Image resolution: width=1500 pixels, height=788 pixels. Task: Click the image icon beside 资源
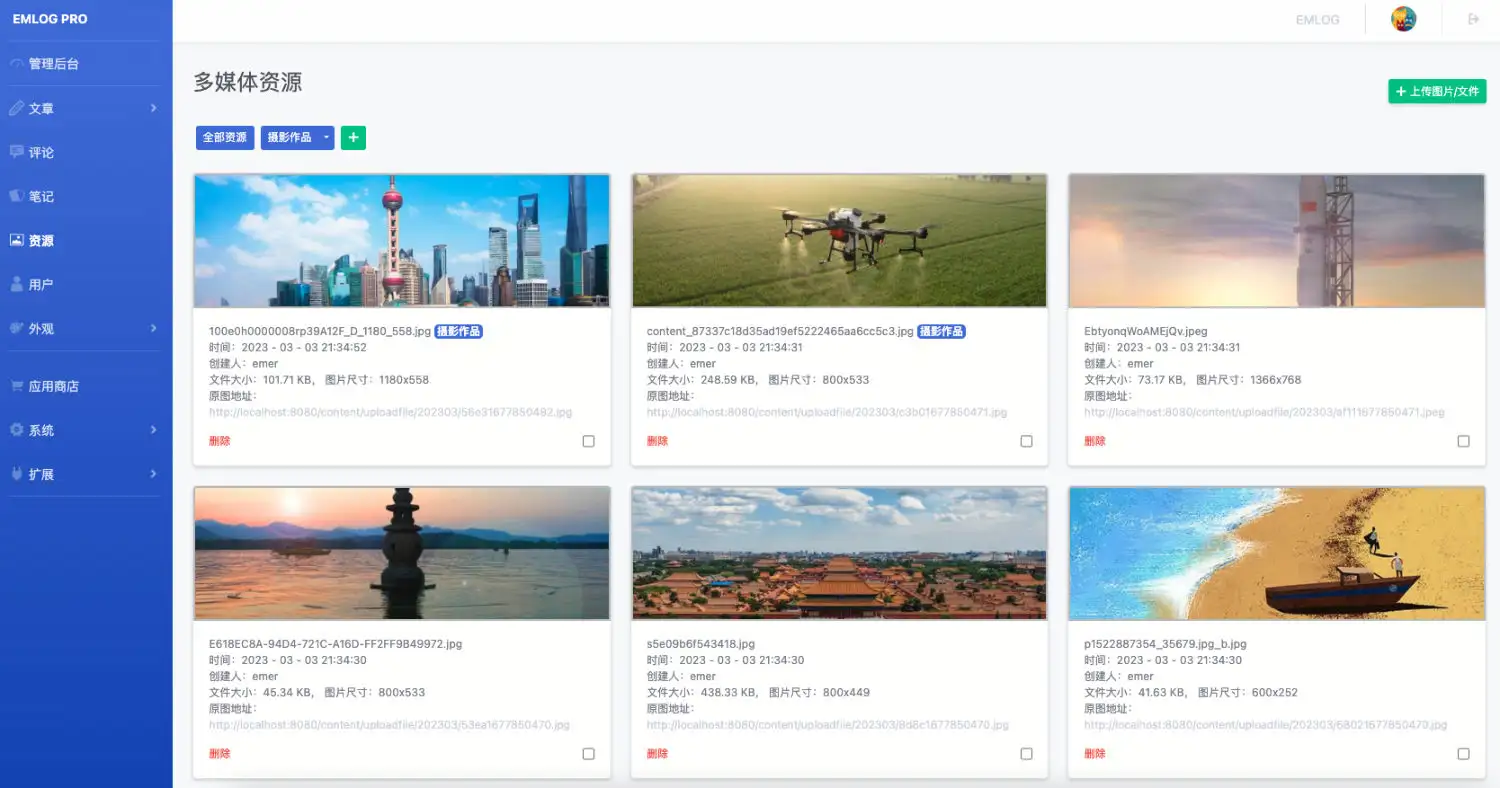(x=16, y=240)
